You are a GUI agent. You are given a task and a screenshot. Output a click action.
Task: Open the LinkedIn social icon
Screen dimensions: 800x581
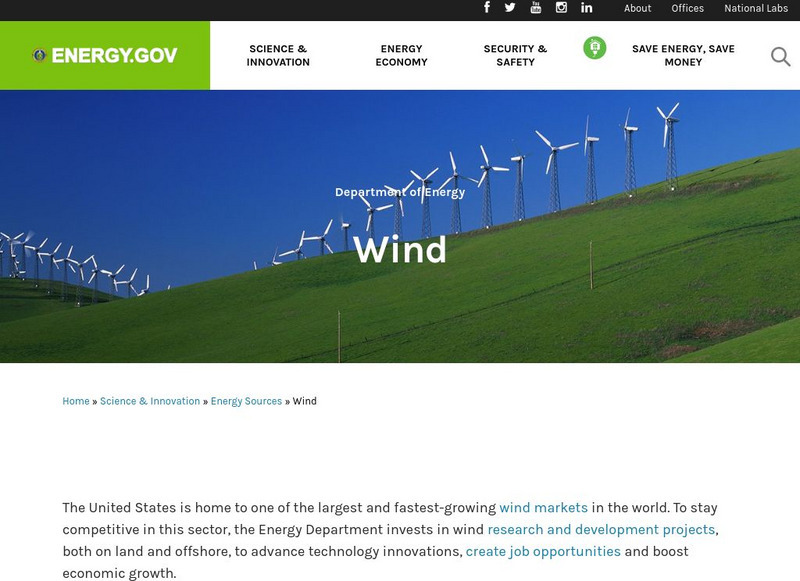(587, 7)
